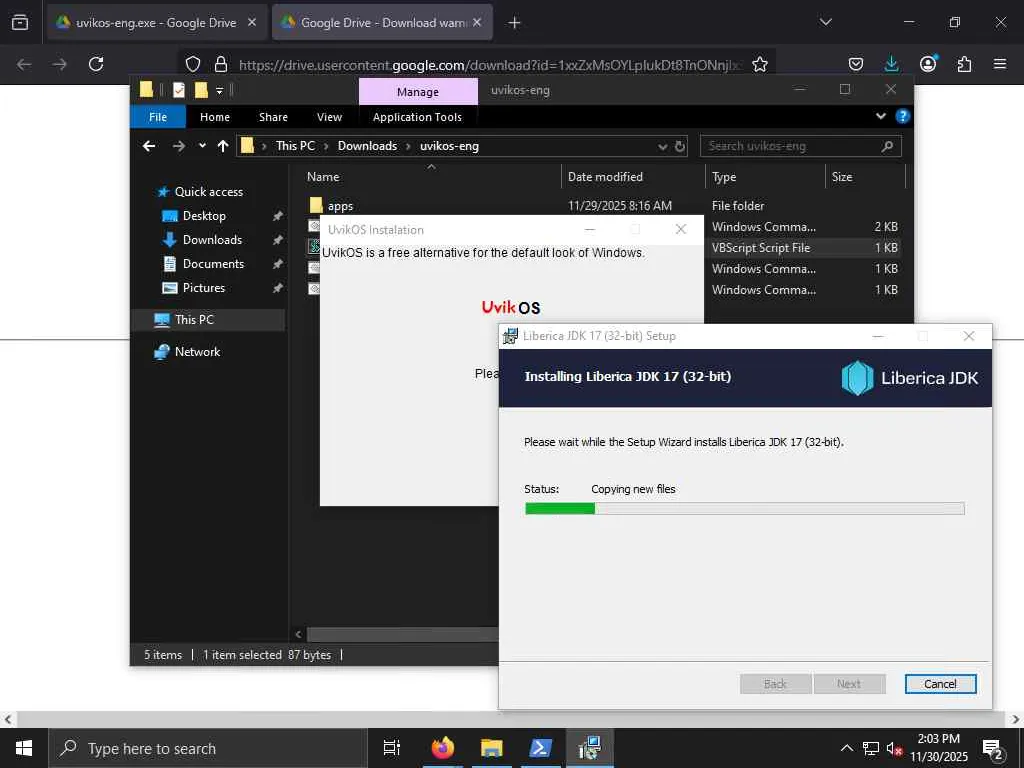The height and width of the screenshot is (768, 1024).
Task: Open the address bar history dropdown
Action: click(x=662, y=146)
